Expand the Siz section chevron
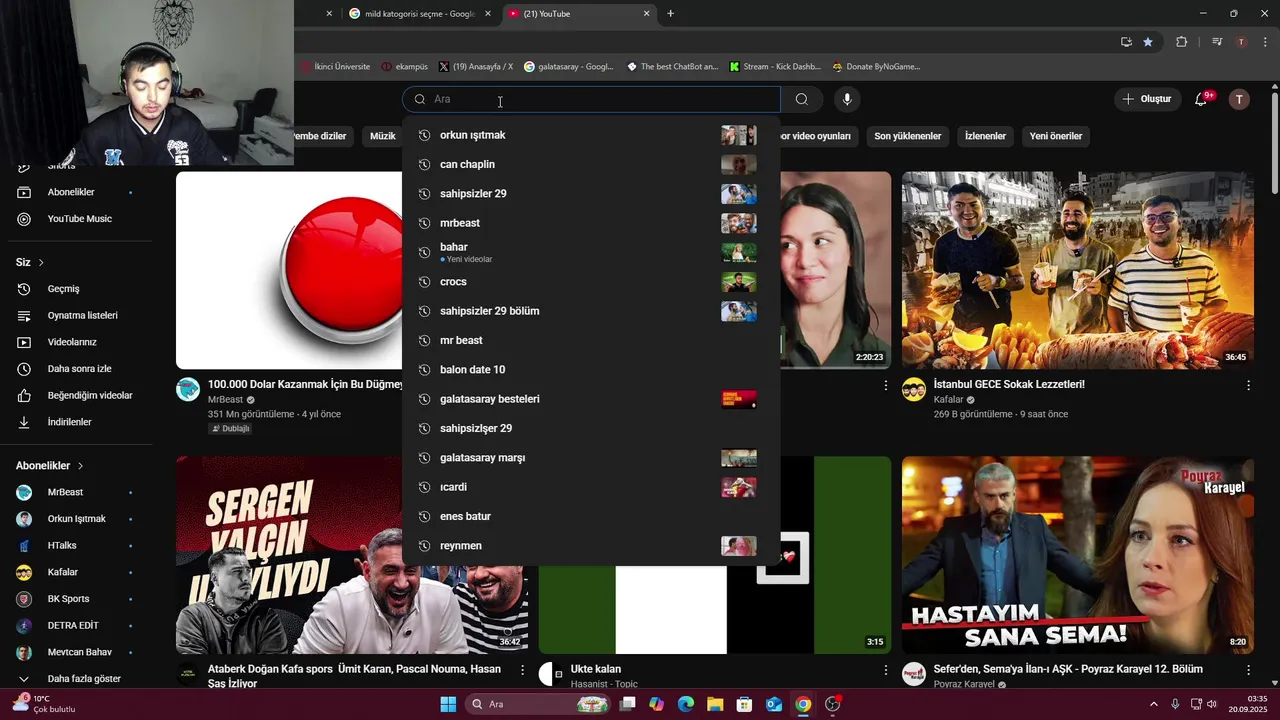 coord(41,262)
